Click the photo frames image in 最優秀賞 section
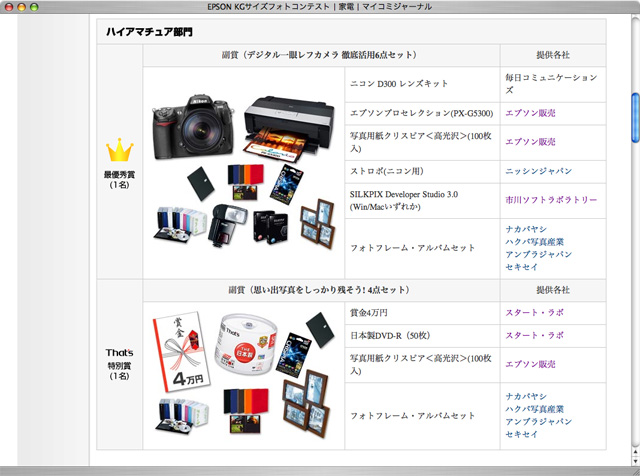Image resolution: width=640 pixels, height=476 pixels. 318,223
